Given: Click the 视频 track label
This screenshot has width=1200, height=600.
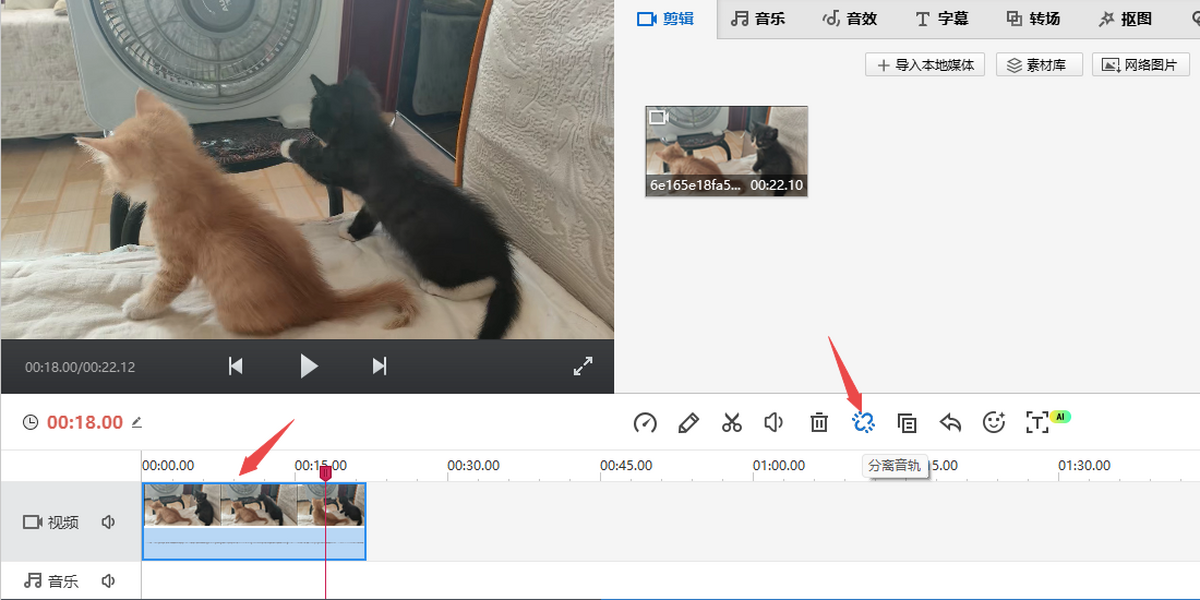Looking at the screenshot, I should pos(63,522).
